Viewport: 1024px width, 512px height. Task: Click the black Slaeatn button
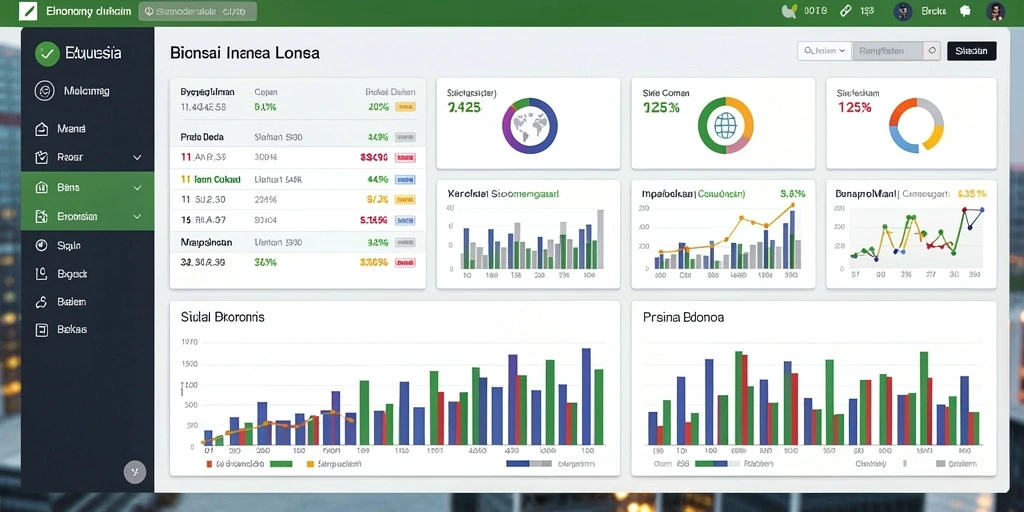(x=972, y=51)
